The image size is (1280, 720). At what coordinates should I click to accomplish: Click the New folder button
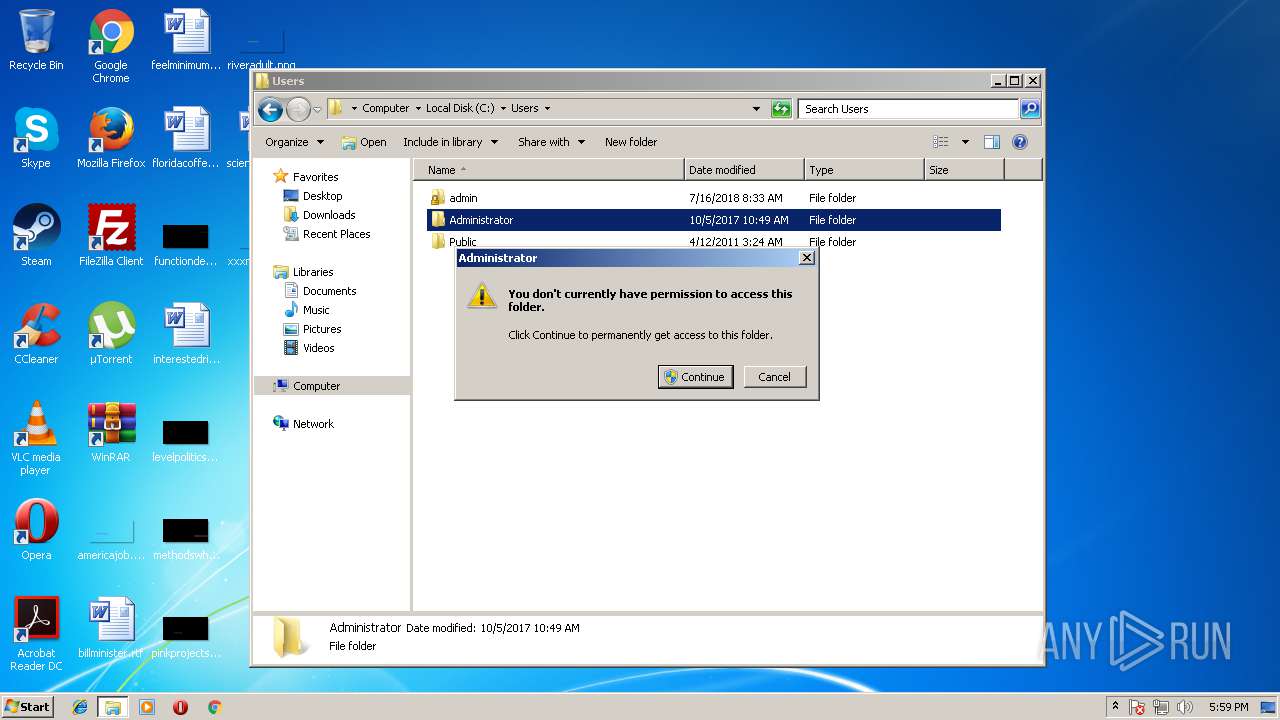[x=631, y=142]
